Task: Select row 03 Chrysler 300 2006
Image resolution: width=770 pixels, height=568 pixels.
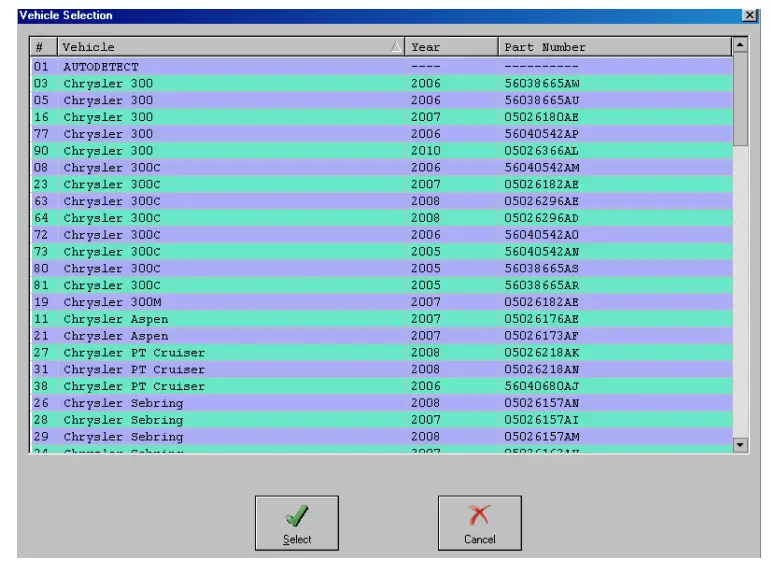Action: 381,83
